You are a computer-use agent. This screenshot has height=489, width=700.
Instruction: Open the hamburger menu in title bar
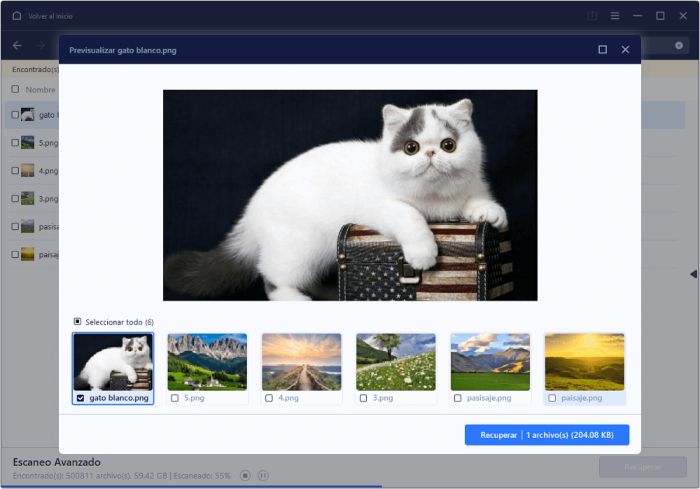click(x=615, y=16)
